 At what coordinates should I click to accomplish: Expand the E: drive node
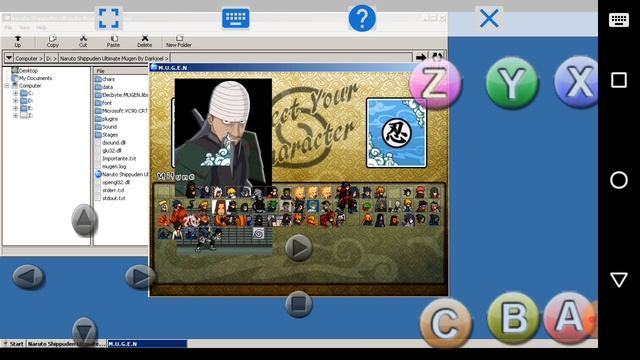pyautogui.click(x=16, y=108)
